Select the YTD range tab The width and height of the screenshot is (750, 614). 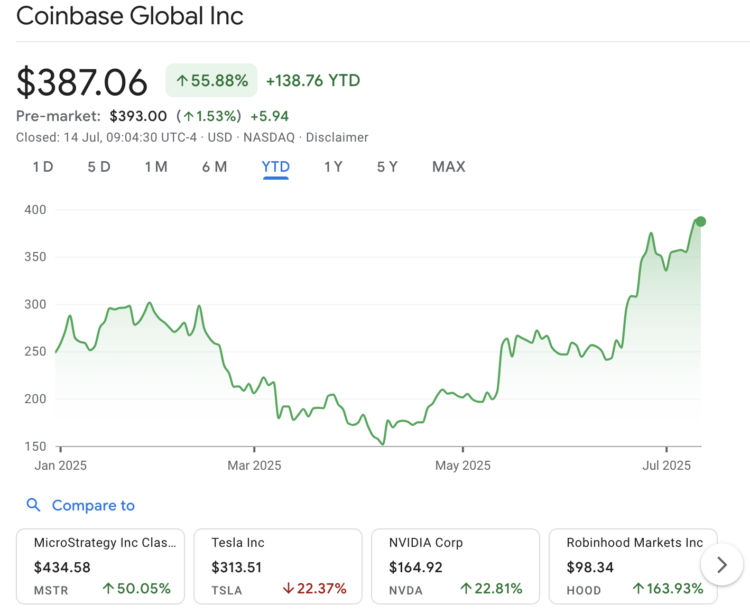[276, 167]
